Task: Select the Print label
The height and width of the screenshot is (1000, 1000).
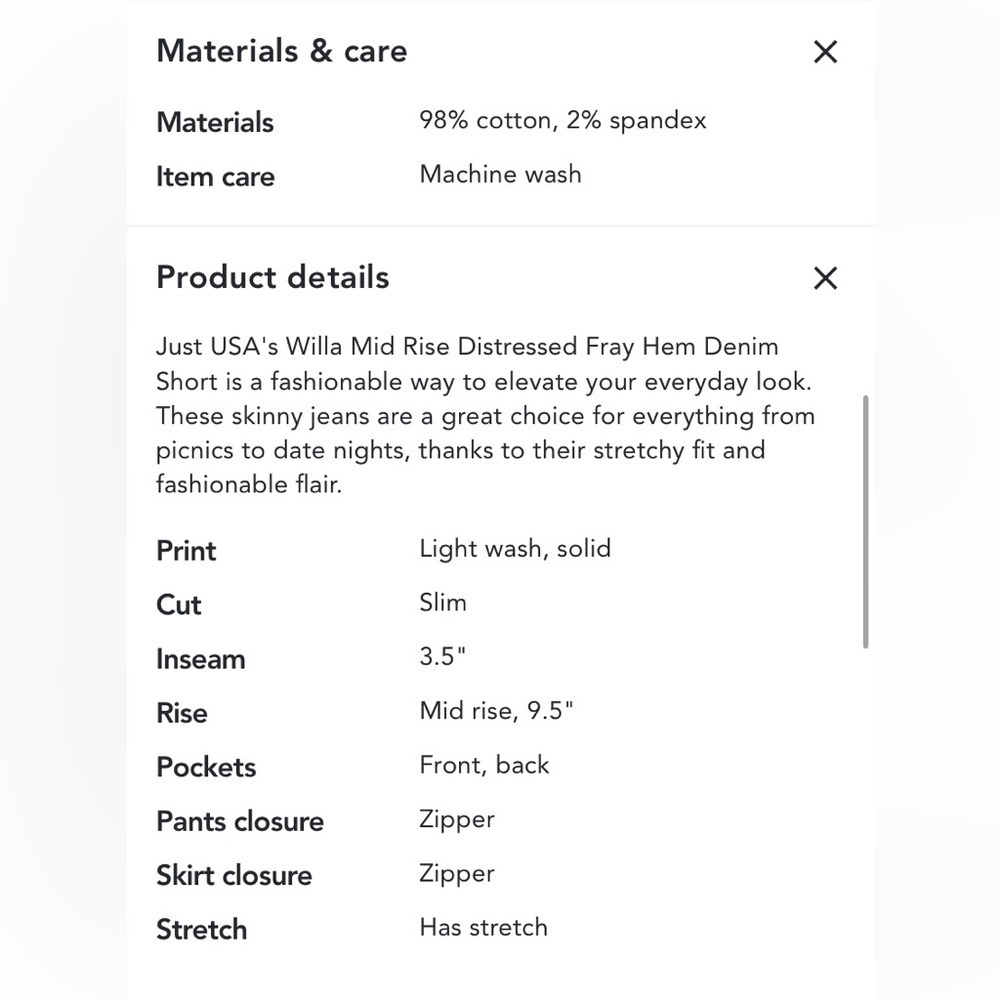Action: point(186,550)
